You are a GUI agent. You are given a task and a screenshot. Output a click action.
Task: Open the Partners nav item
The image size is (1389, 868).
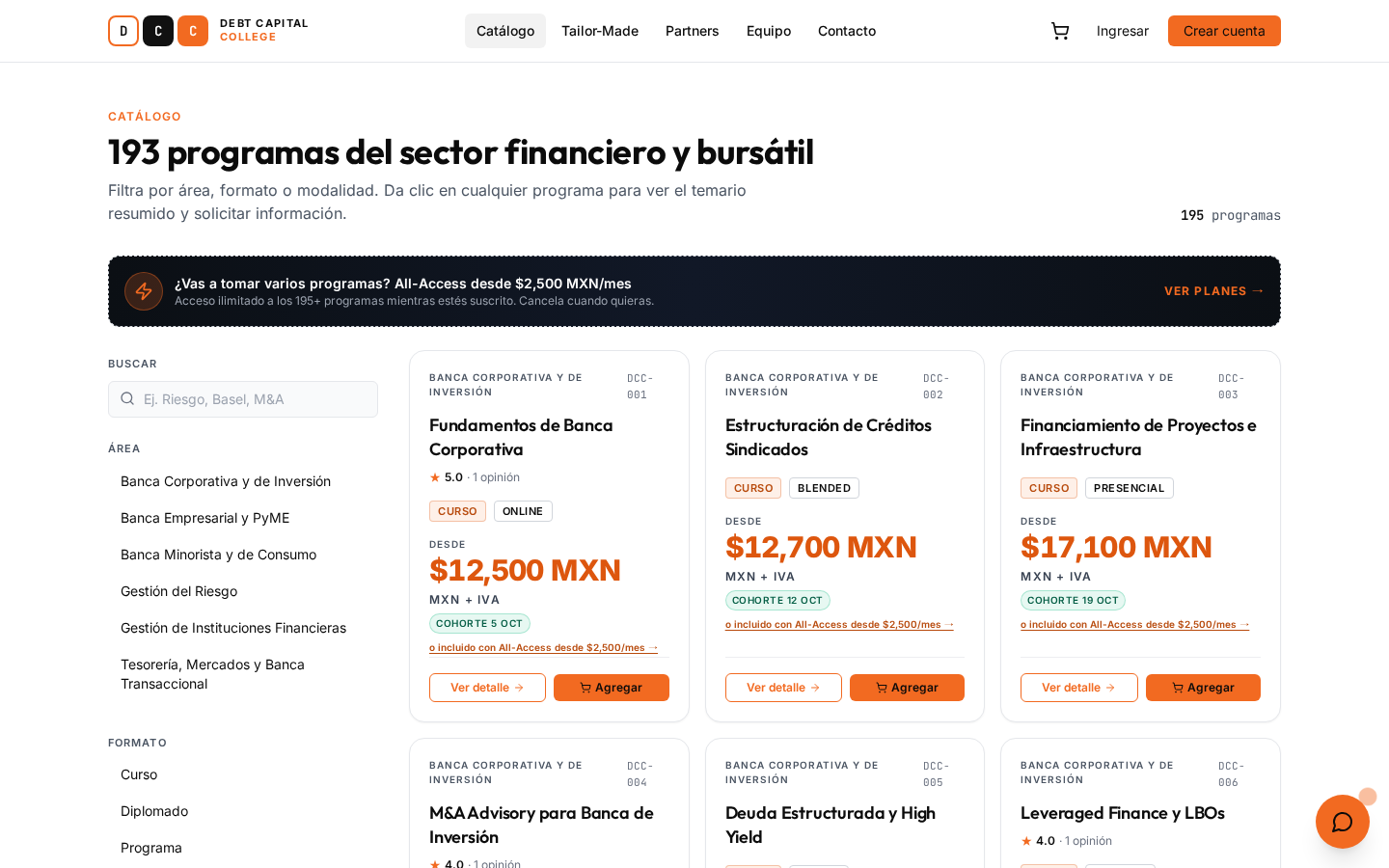click(x=693, y=31)
